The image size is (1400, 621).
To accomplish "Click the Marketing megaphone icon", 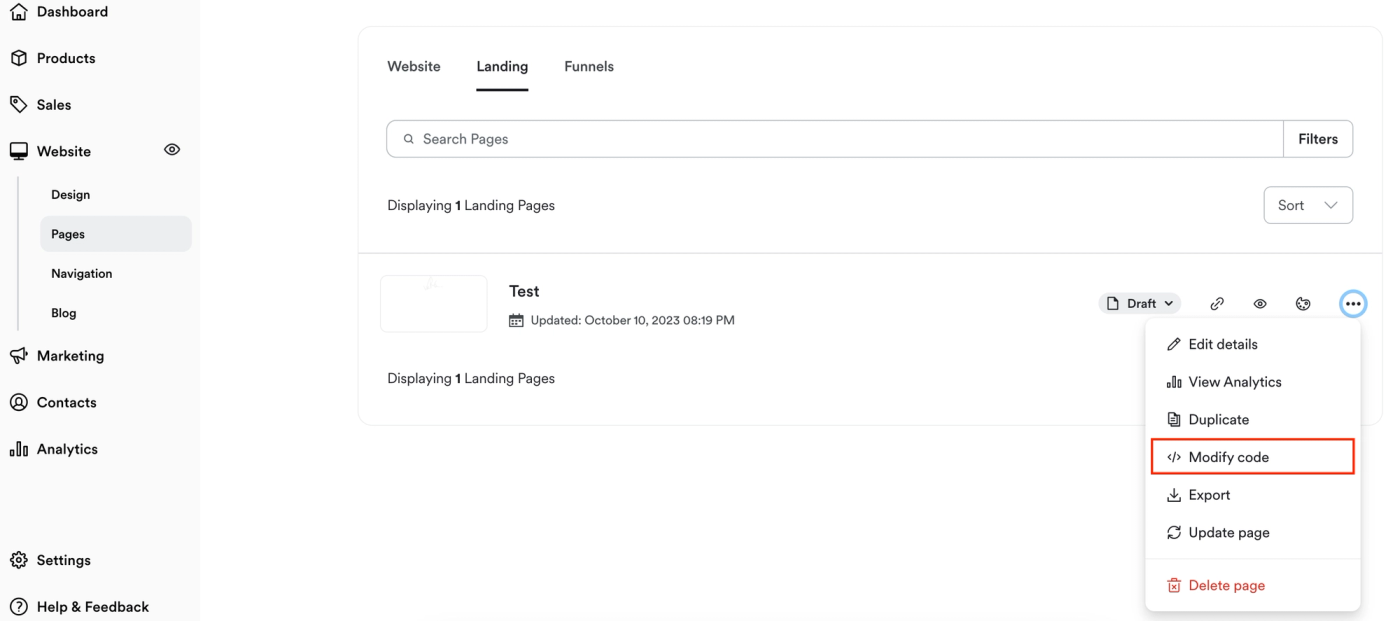I will [18, 355].
